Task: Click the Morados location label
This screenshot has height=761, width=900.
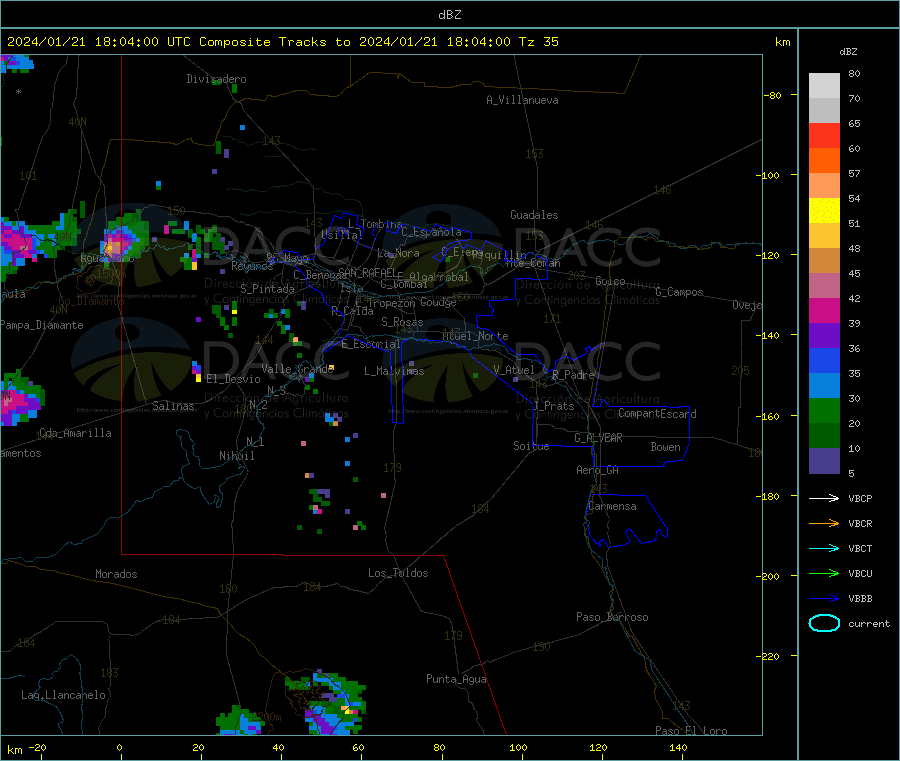Action: (x=116, y=574)
